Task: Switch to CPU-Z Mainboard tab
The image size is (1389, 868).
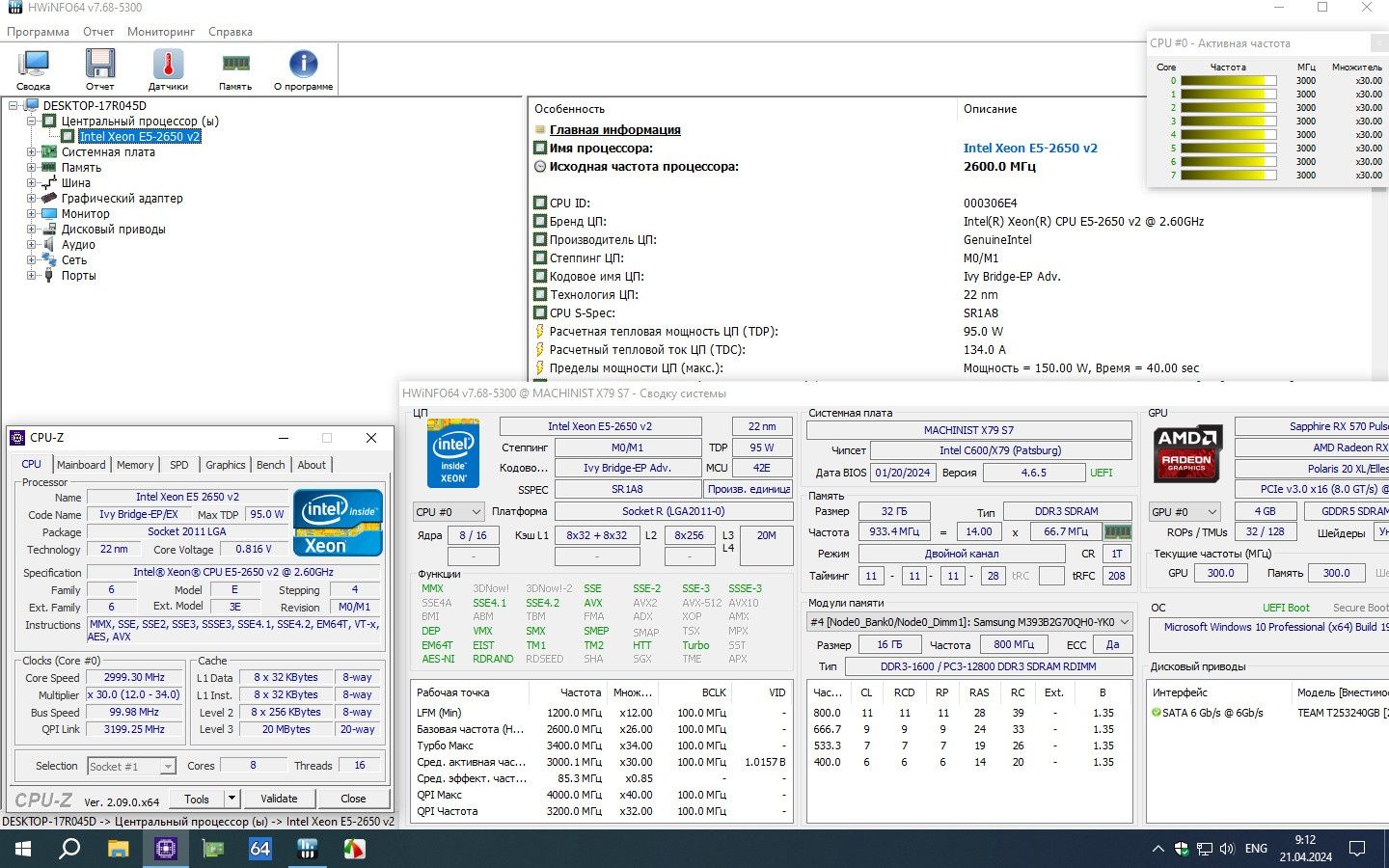Action: [x=81, y=465]
